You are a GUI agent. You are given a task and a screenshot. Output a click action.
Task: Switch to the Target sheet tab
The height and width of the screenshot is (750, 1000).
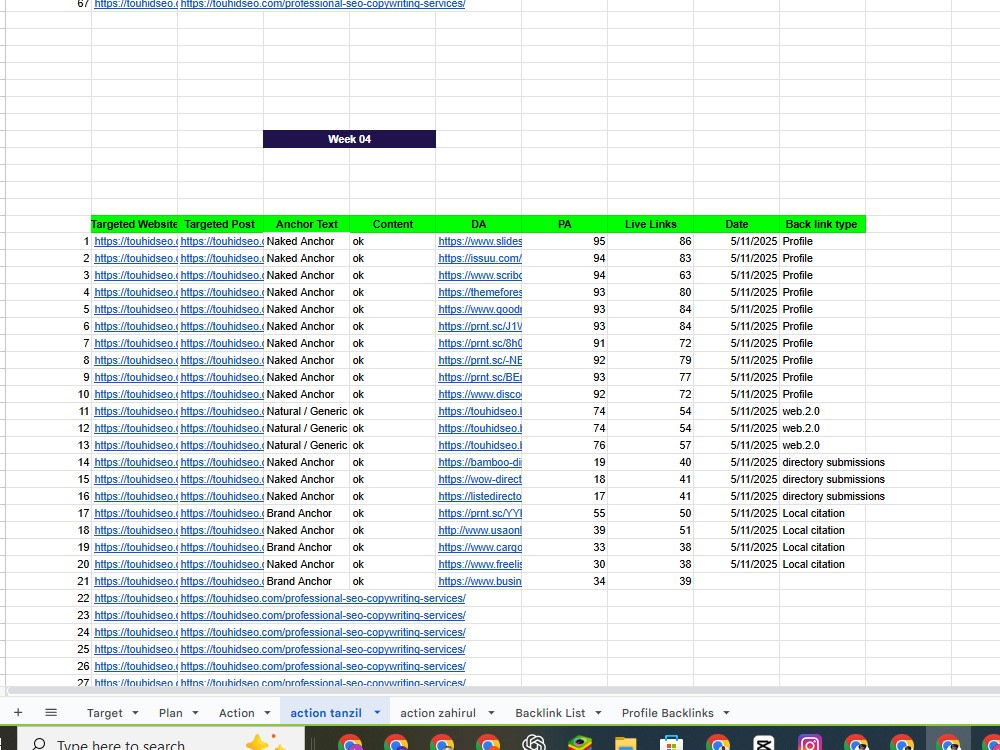(x=105, y=713)
